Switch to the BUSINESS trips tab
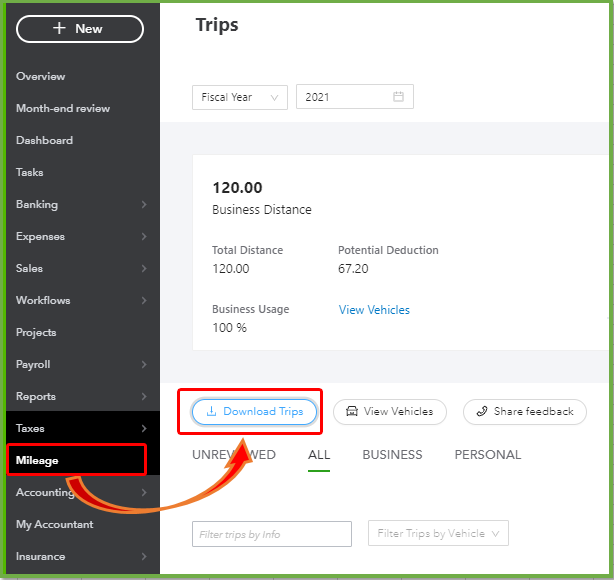The image size is (614, 580). click(392, 455)
